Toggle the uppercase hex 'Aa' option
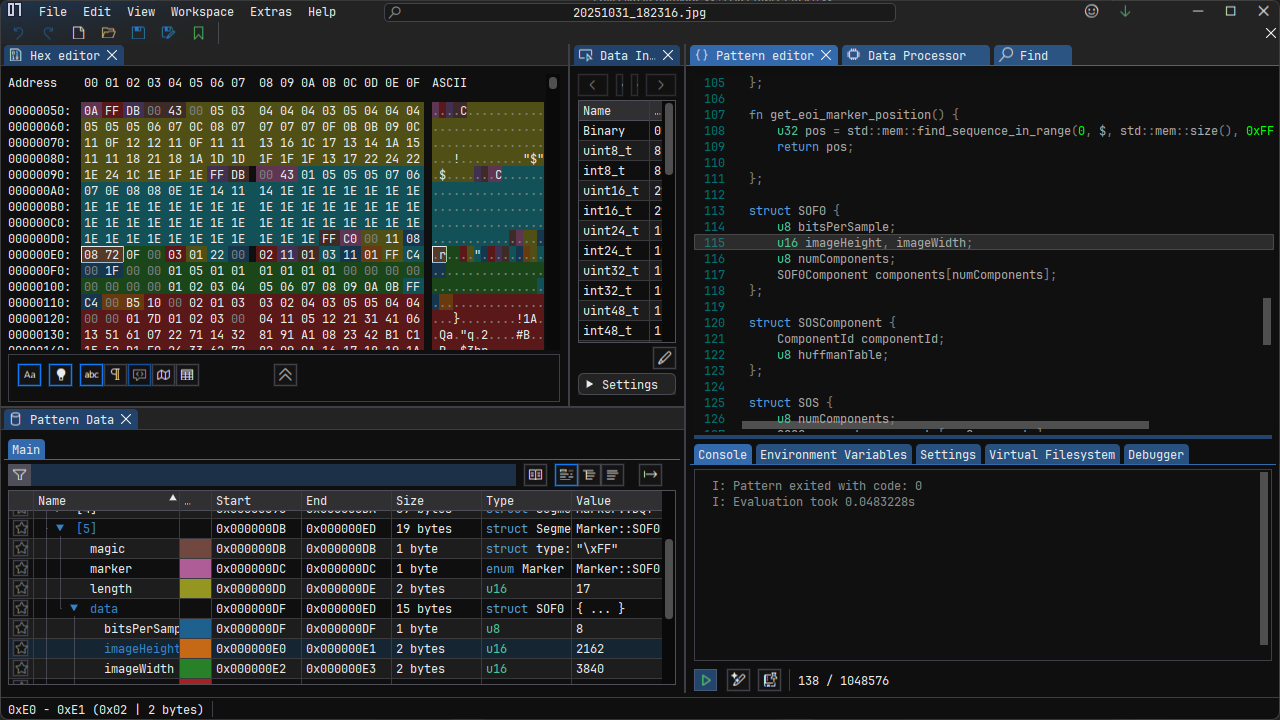 [x=30, y=374]
